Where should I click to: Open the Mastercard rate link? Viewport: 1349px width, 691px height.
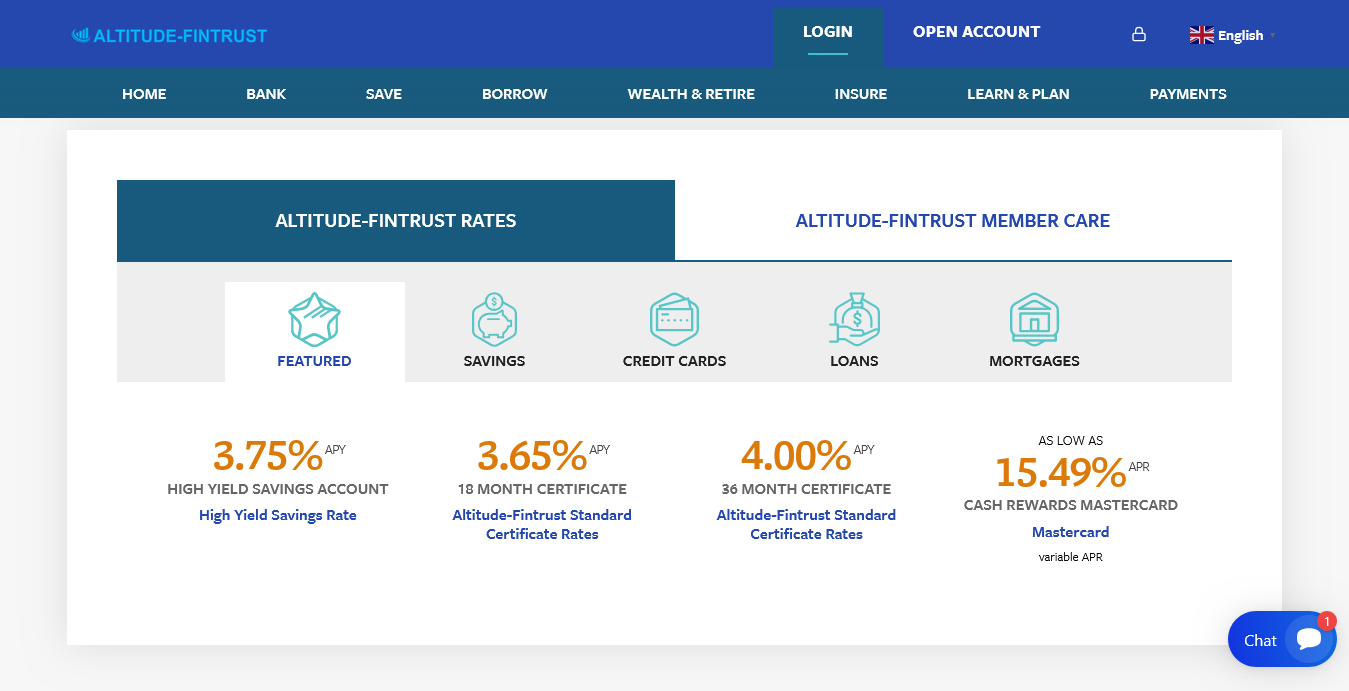(1070, 532)
